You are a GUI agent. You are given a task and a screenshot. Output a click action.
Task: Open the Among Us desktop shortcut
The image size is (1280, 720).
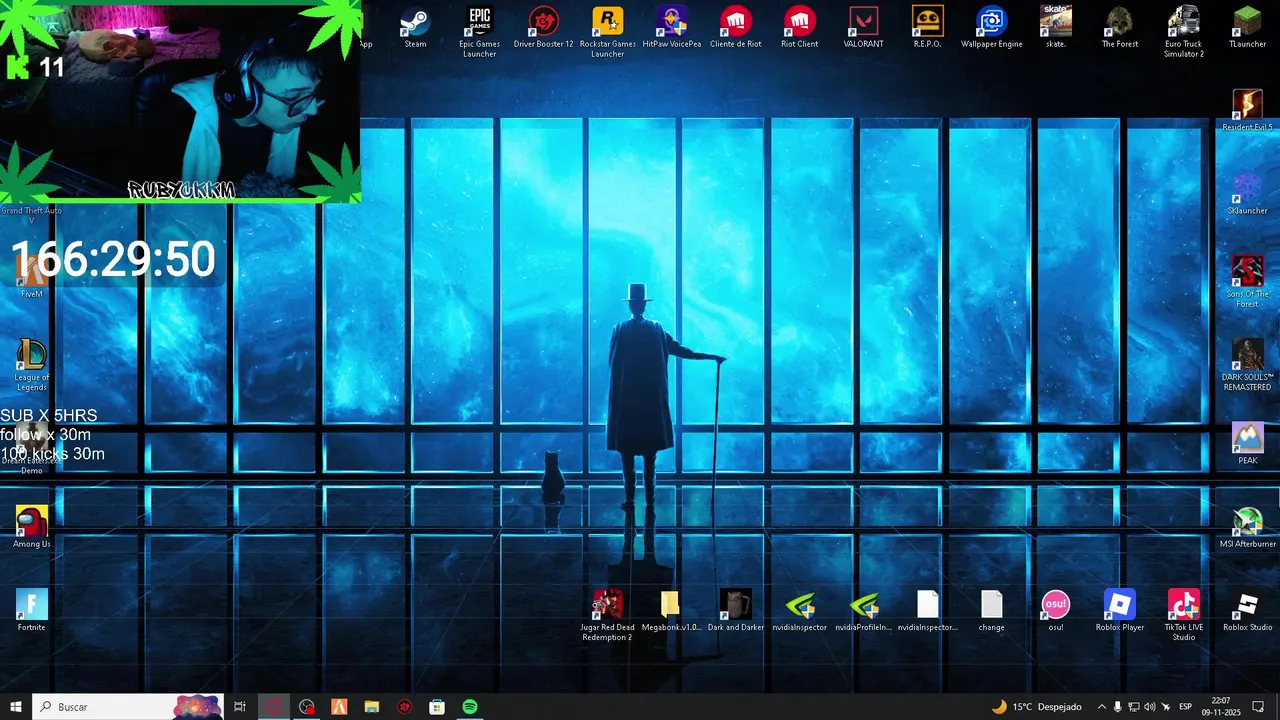coord(32,528)
